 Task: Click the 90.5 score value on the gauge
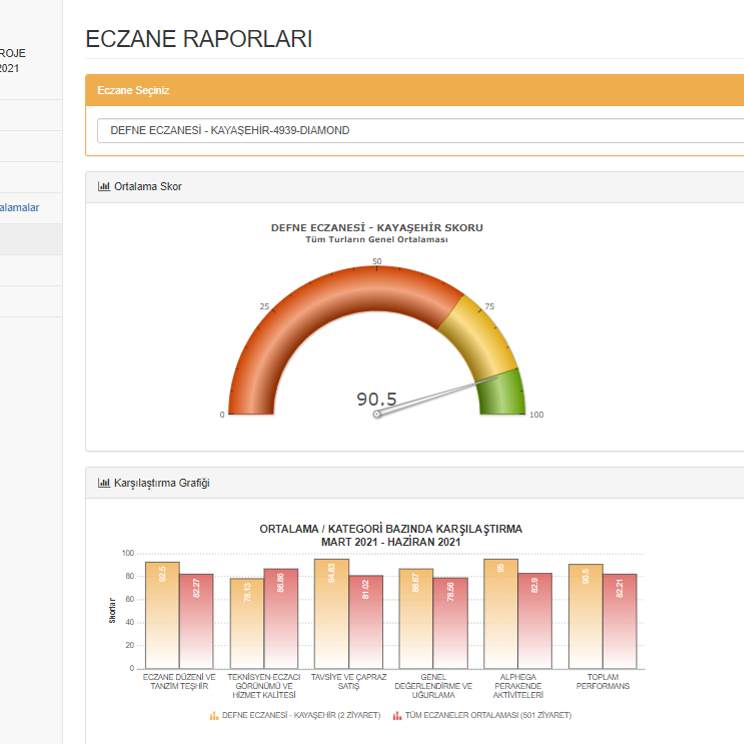tap(377, 399)
